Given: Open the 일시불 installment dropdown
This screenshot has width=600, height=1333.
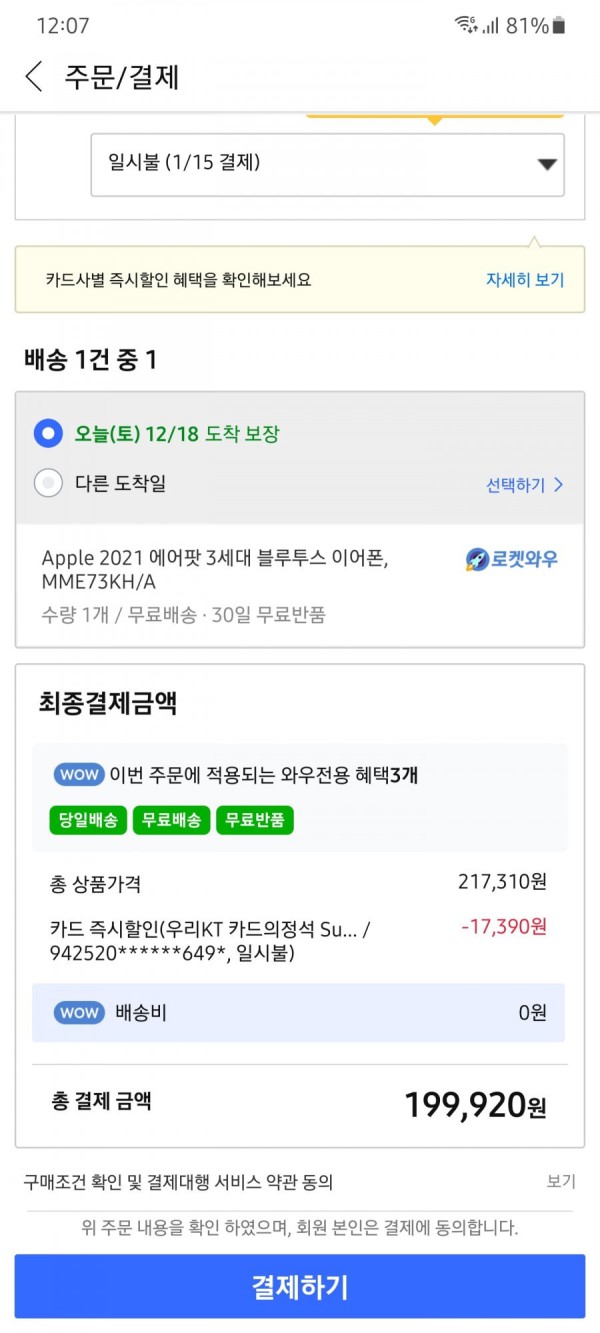Looking at the screenshot, I should tap(328, 164).
